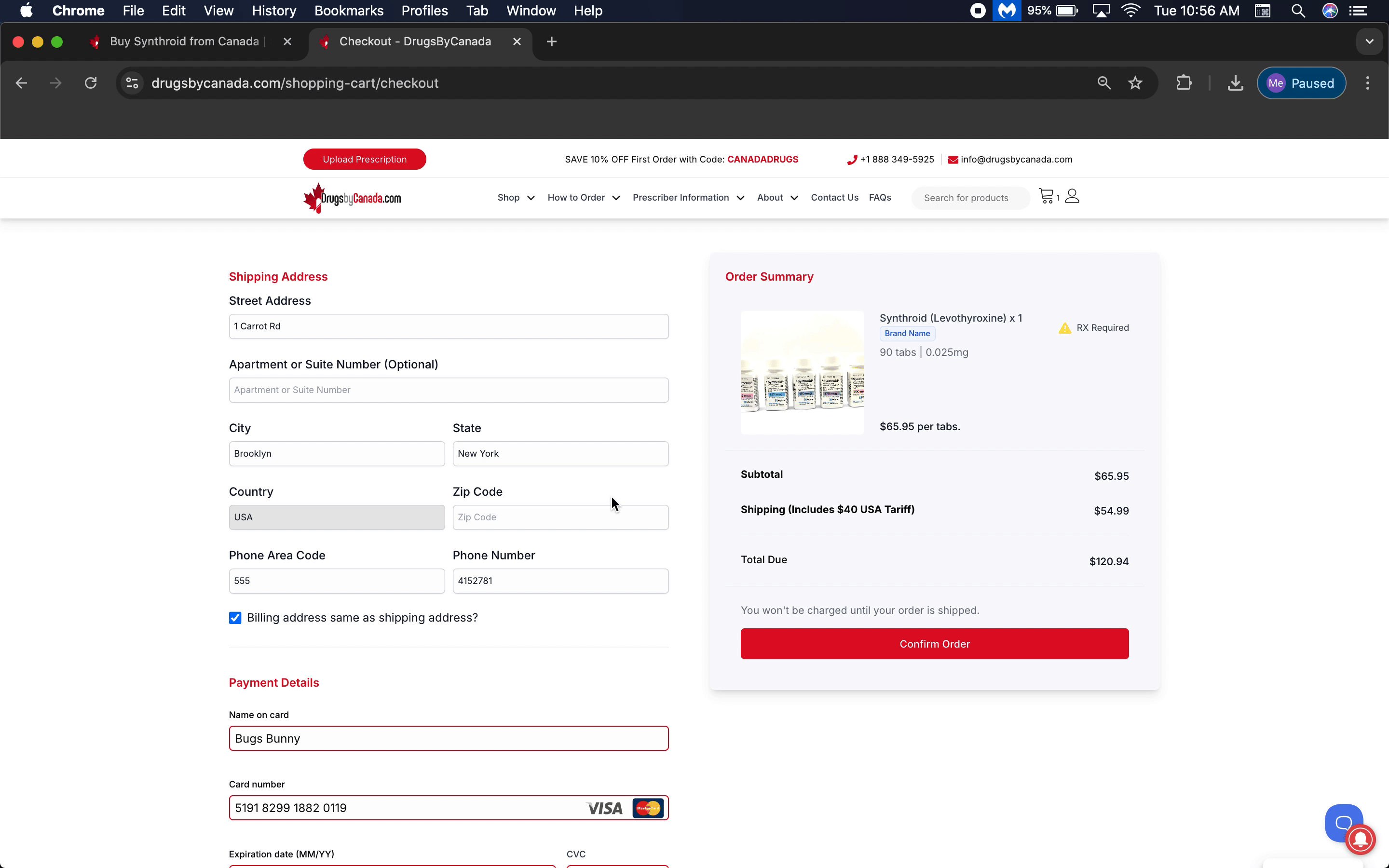Open the user account icon
The width and height of the screenshot is (1389, 868).
[1072, 196]
